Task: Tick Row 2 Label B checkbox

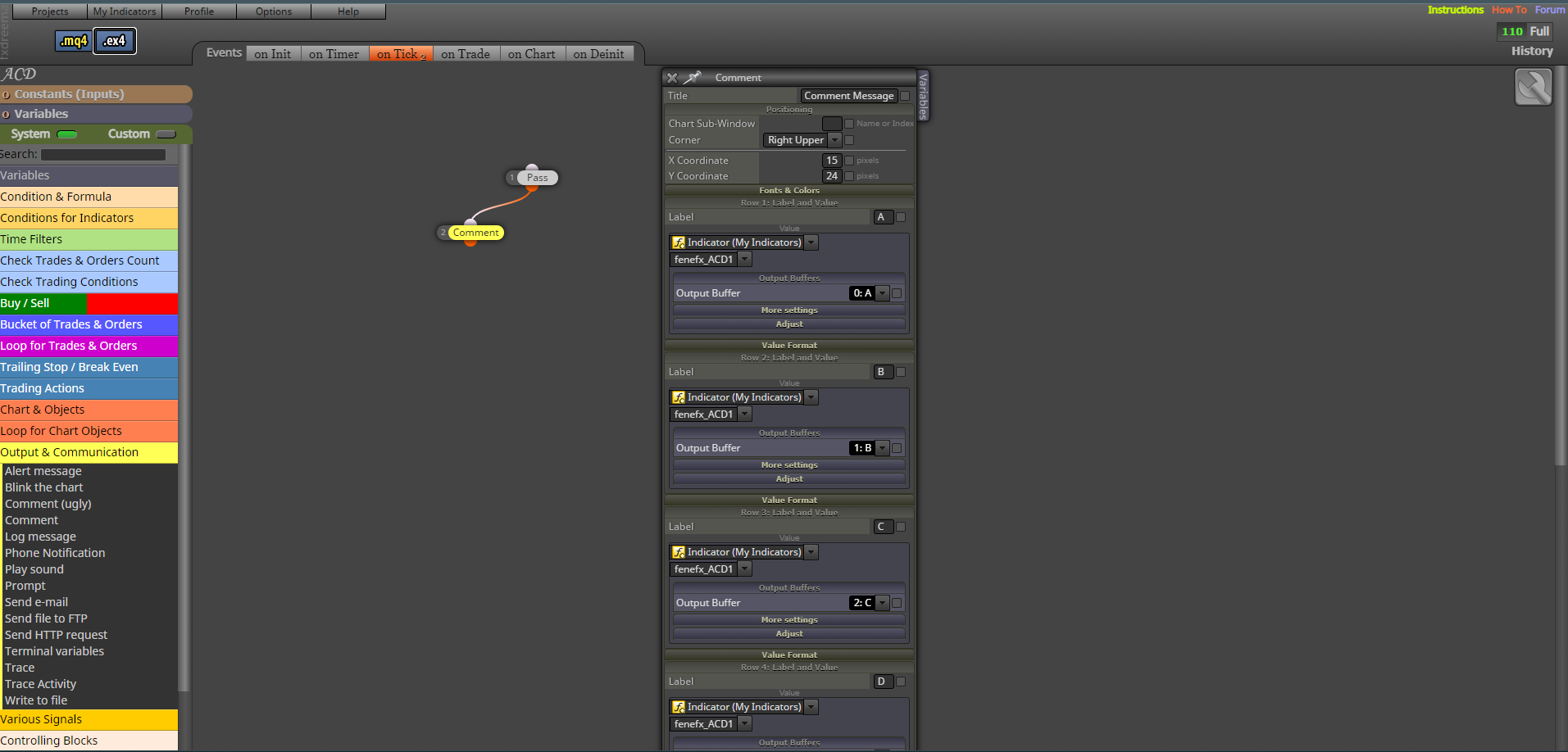Action: 901,372
